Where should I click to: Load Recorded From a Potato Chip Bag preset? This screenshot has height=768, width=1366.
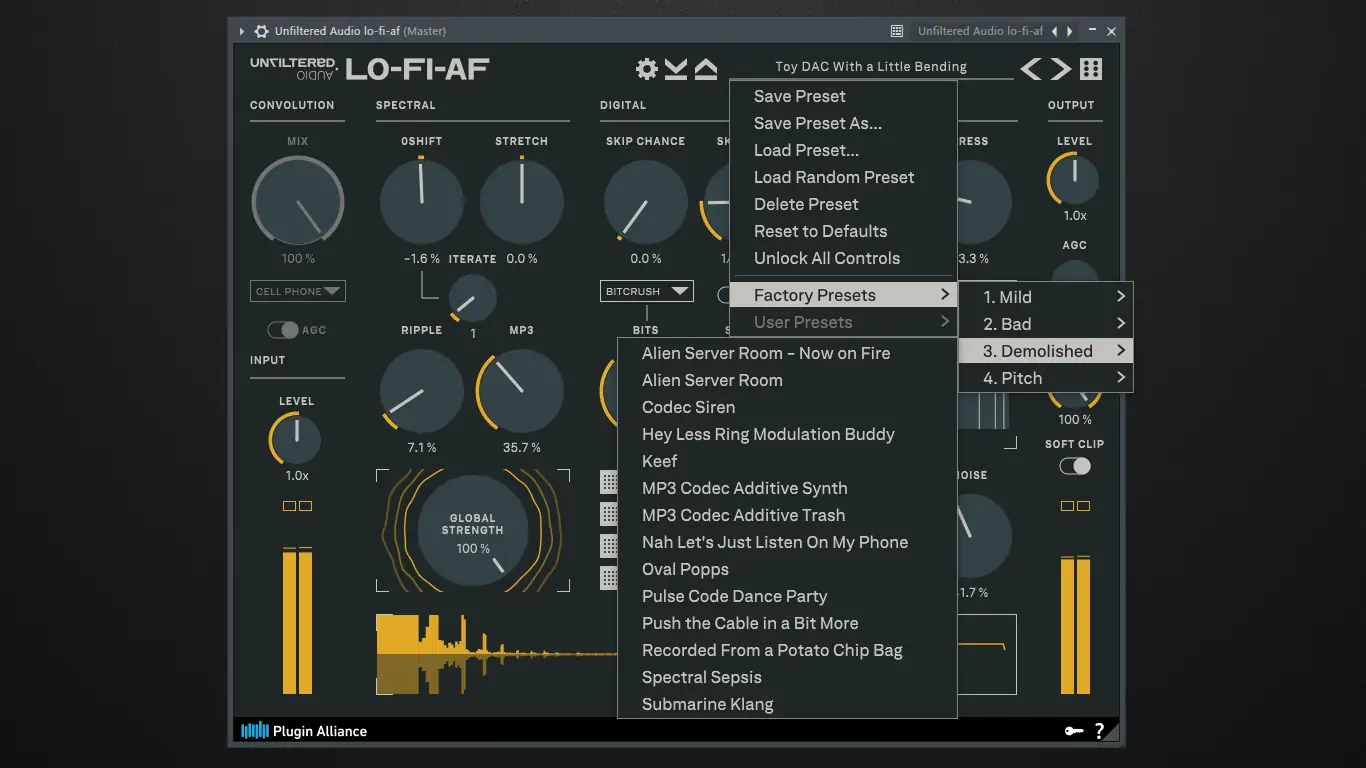click(787, 650)
